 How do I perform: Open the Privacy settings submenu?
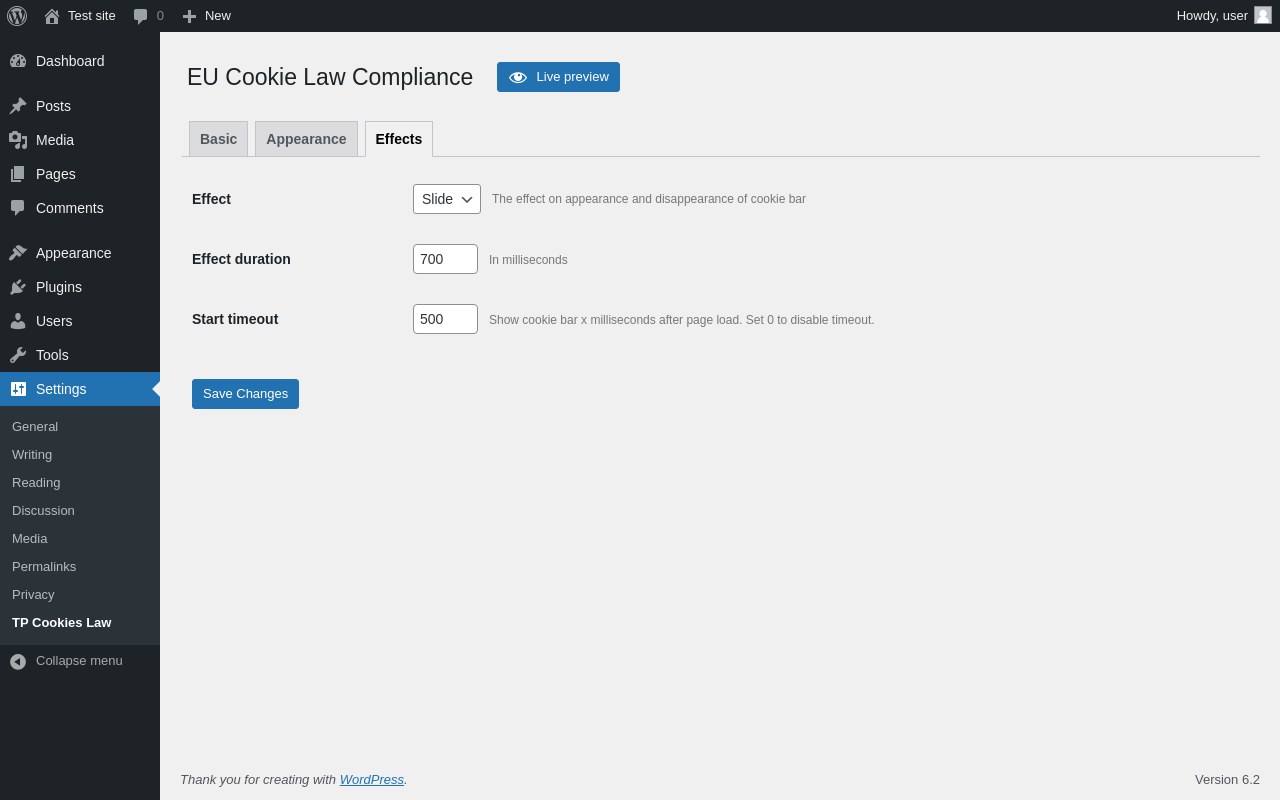click(80, 595)
